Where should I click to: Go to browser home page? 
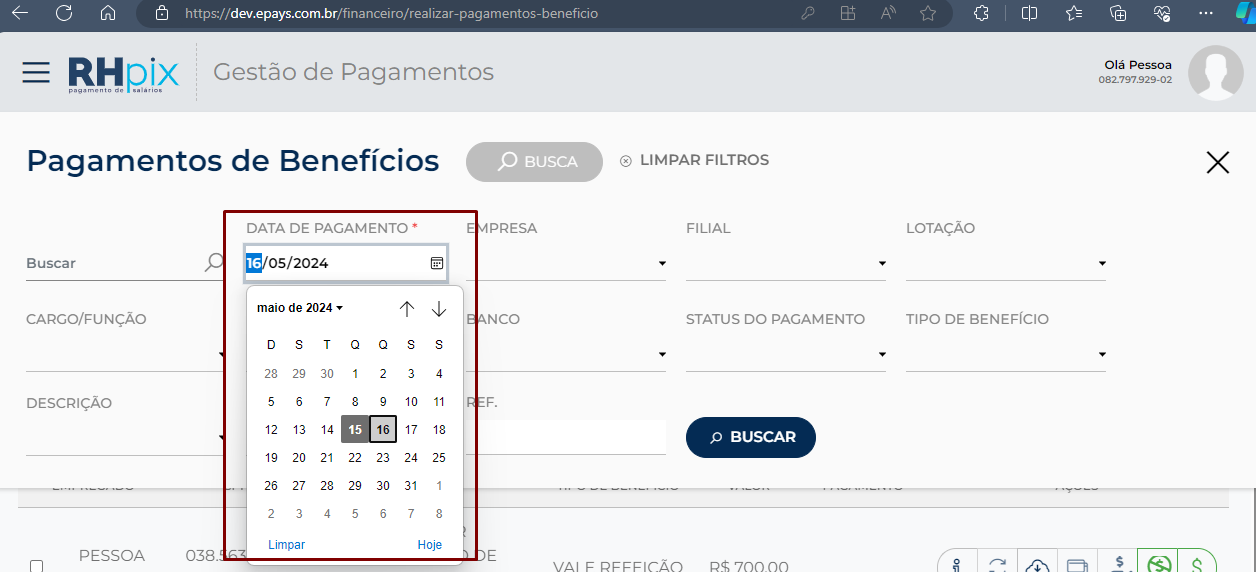pos(108,14)
